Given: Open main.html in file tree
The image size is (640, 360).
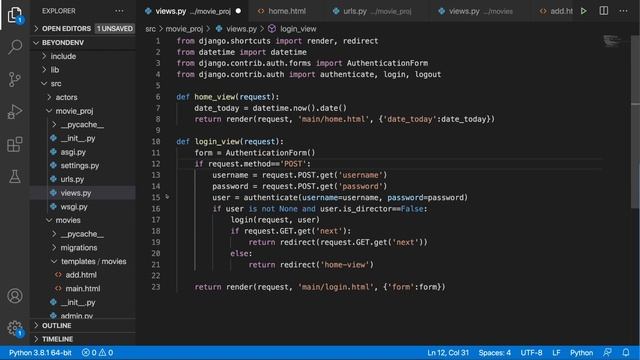Looking at the screenshot, I should click(82, 289).
